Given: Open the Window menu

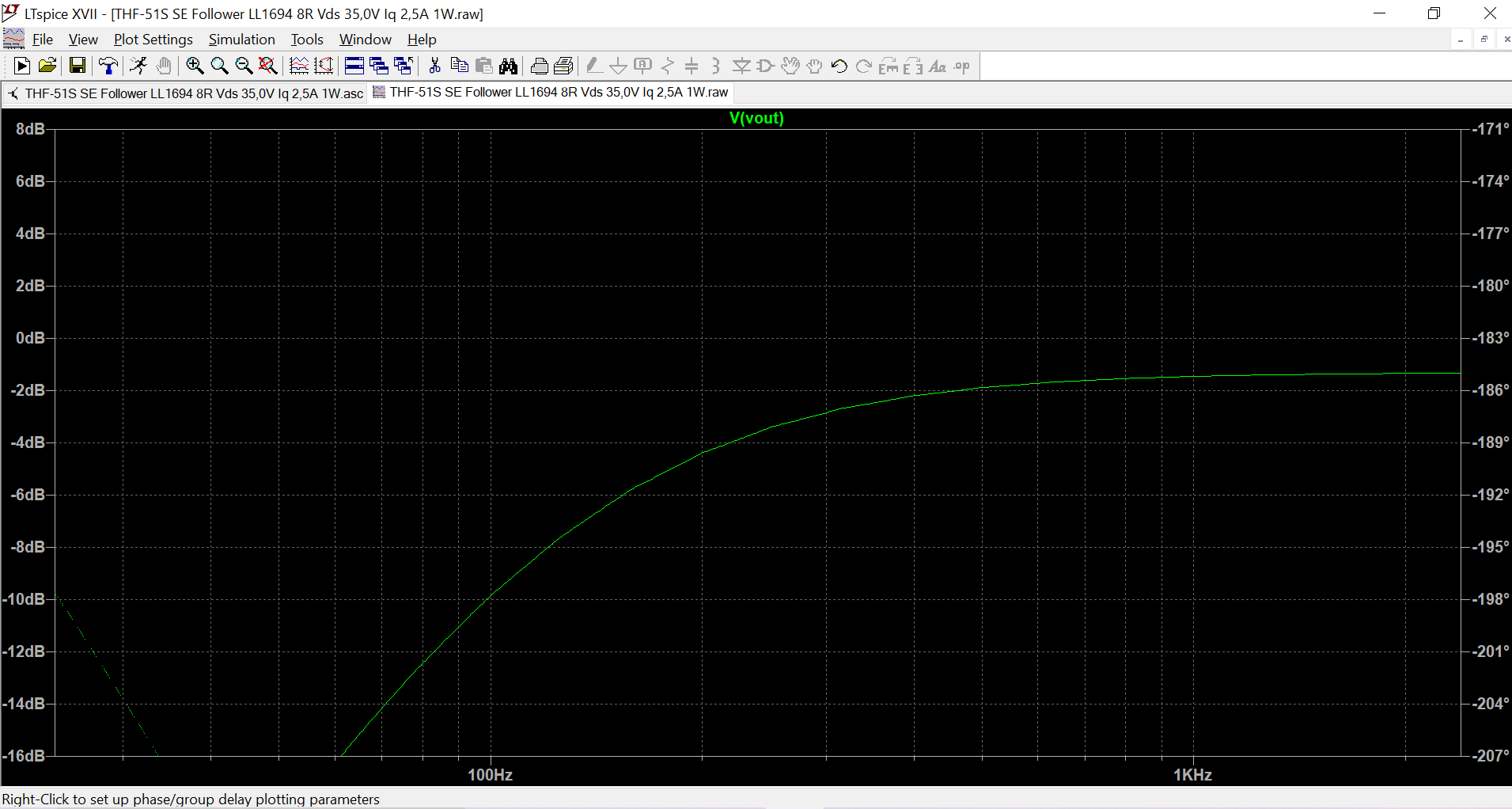Looking at the screenshot, I should pyautogui.click(x=366, y=40).
